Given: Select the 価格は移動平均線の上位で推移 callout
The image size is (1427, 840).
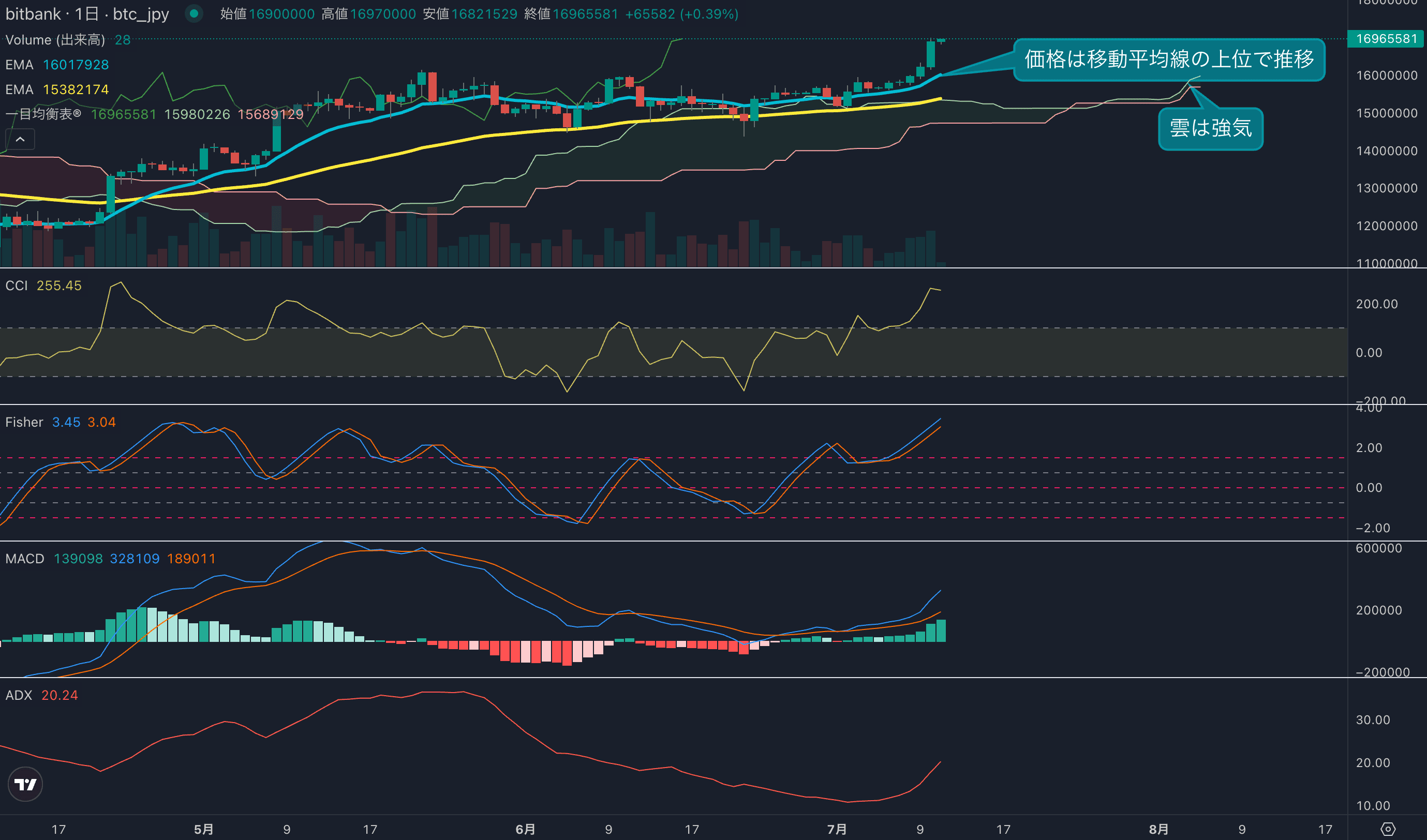Looking at the screenshot, I should coord(1169,59).
